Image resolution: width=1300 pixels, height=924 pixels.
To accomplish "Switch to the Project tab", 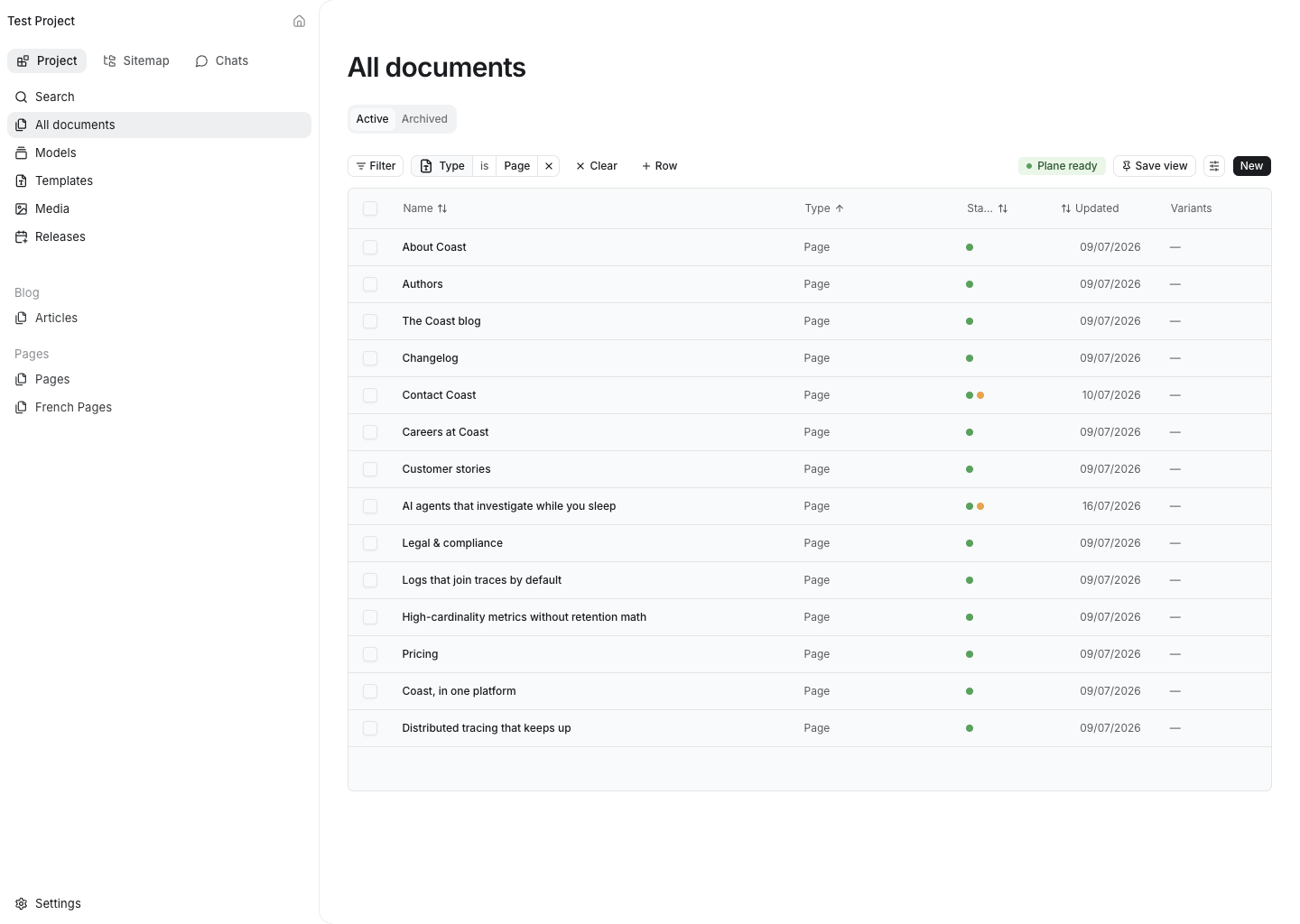I will tap(47, 60).
